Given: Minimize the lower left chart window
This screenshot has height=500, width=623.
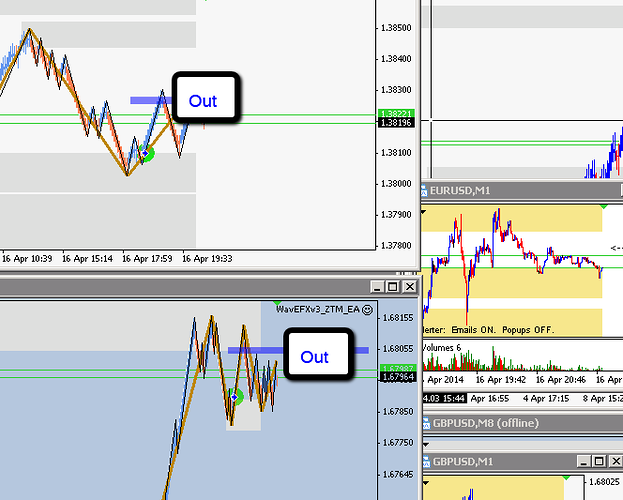Looking at the screenshot, I should [x=377, y=287].
